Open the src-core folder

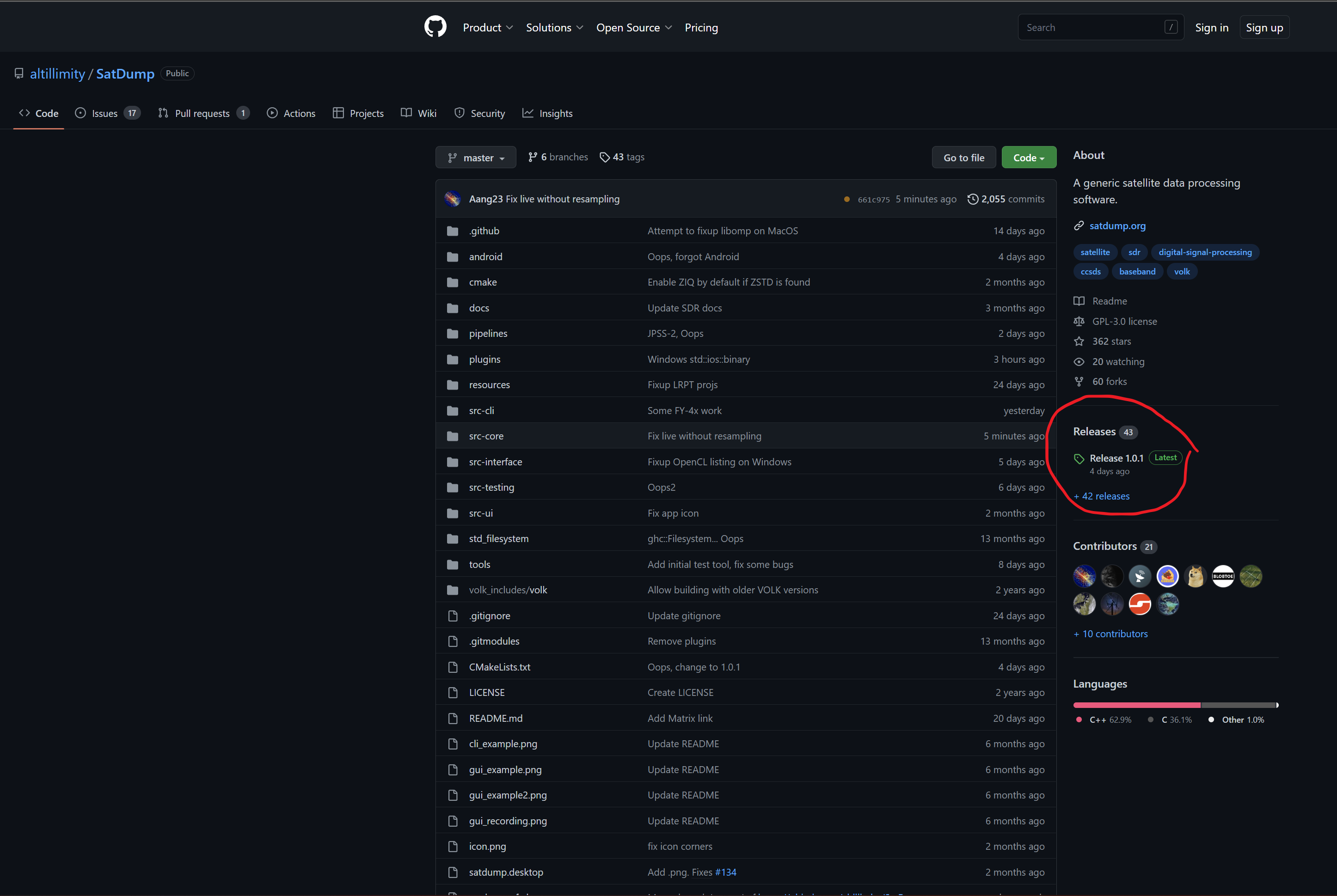pyautogui.click(x=486, y=436)
